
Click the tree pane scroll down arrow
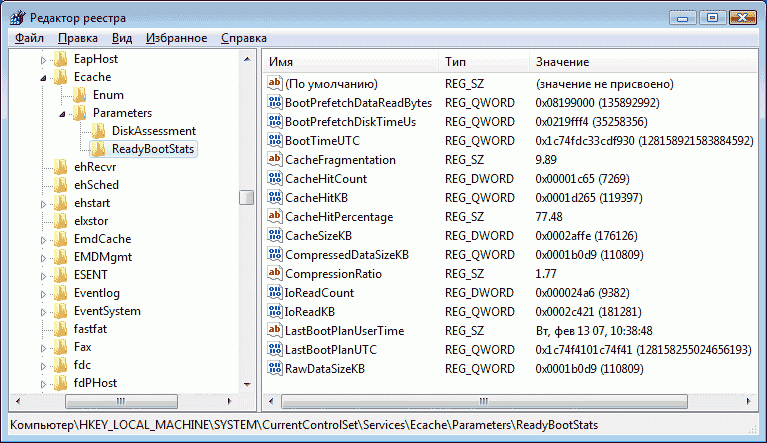pyautogui.click(x=247, y=384)
